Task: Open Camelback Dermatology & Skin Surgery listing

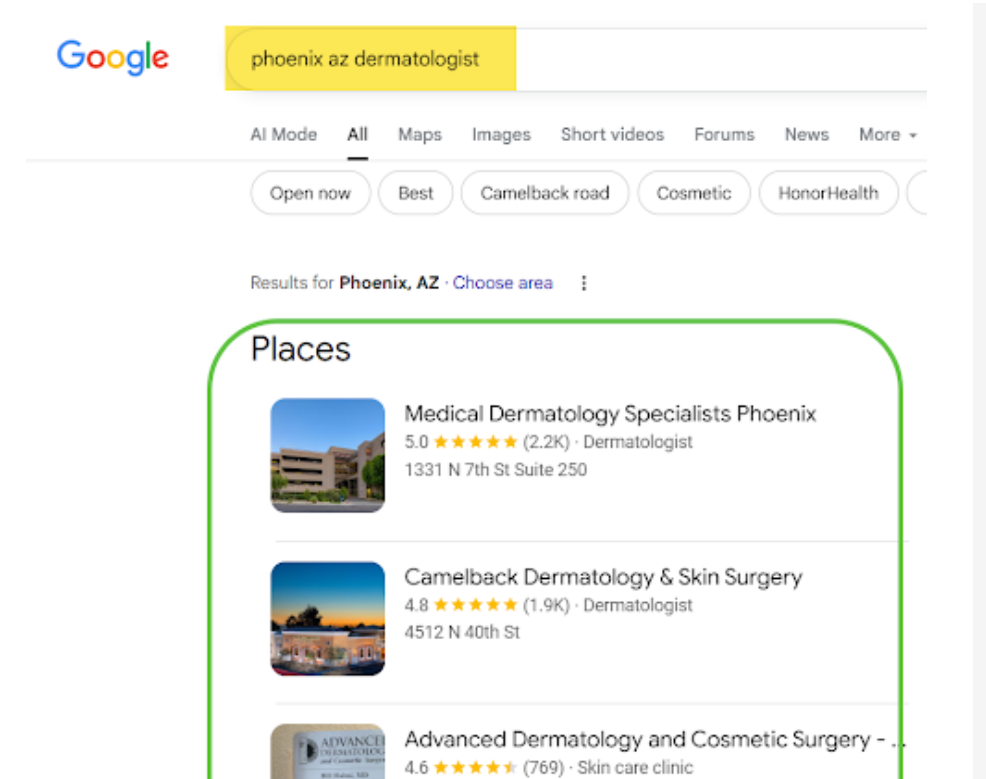Action: [x=603, y=577]
